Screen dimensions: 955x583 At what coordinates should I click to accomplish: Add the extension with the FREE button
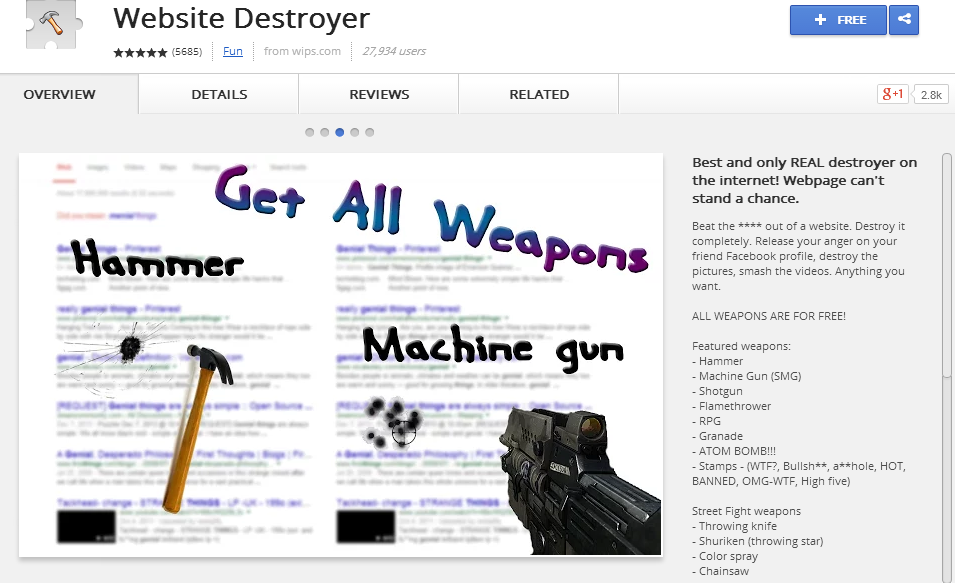[x=839, y=19]
